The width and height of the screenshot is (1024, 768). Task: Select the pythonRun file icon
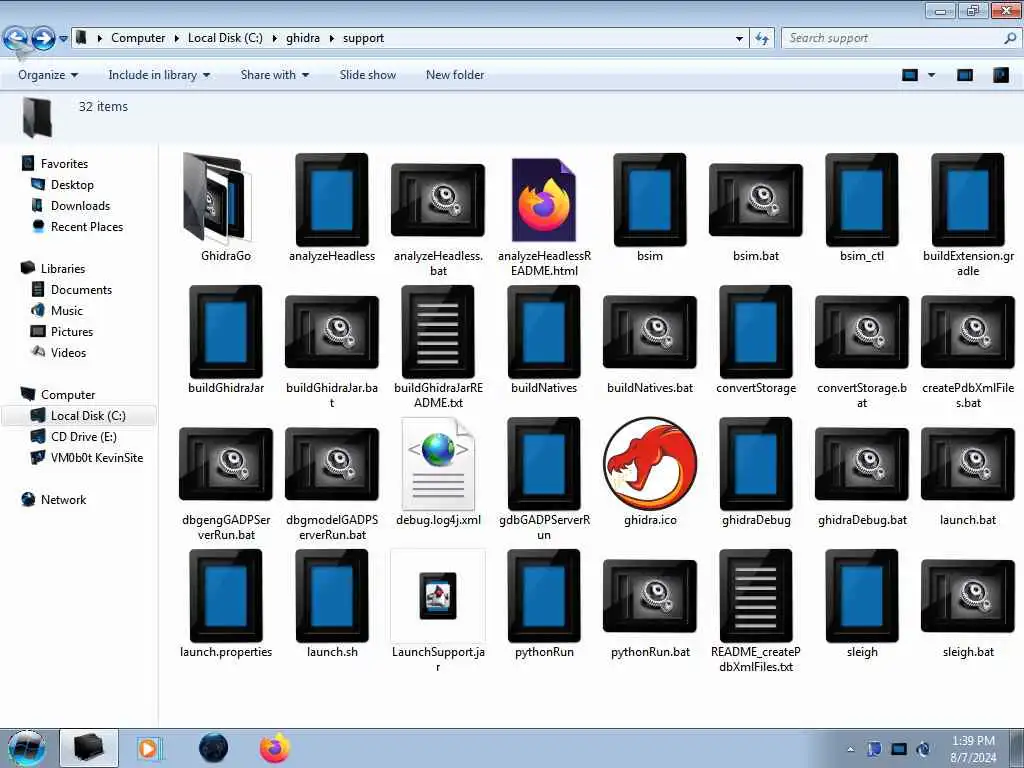tap(544, 596)
